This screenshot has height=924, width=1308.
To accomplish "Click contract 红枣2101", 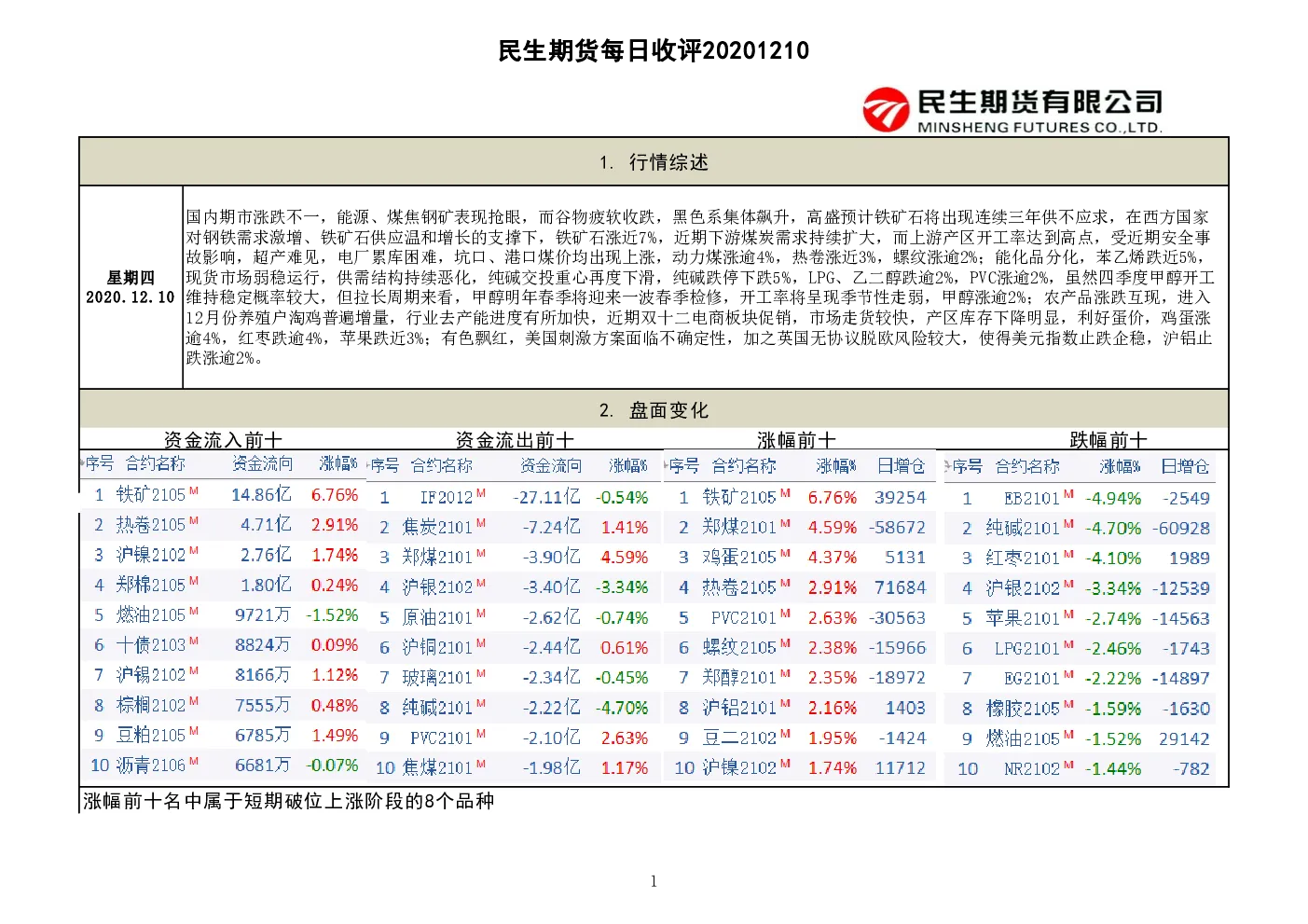I will (x=1023, y=559).
